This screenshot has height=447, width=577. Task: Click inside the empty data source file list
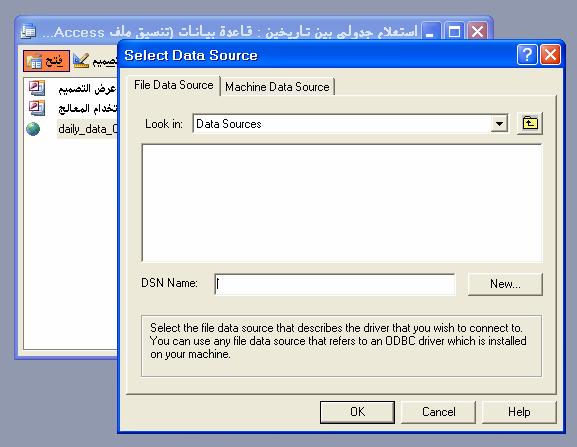pyautogui.click(x=342, y=203)
